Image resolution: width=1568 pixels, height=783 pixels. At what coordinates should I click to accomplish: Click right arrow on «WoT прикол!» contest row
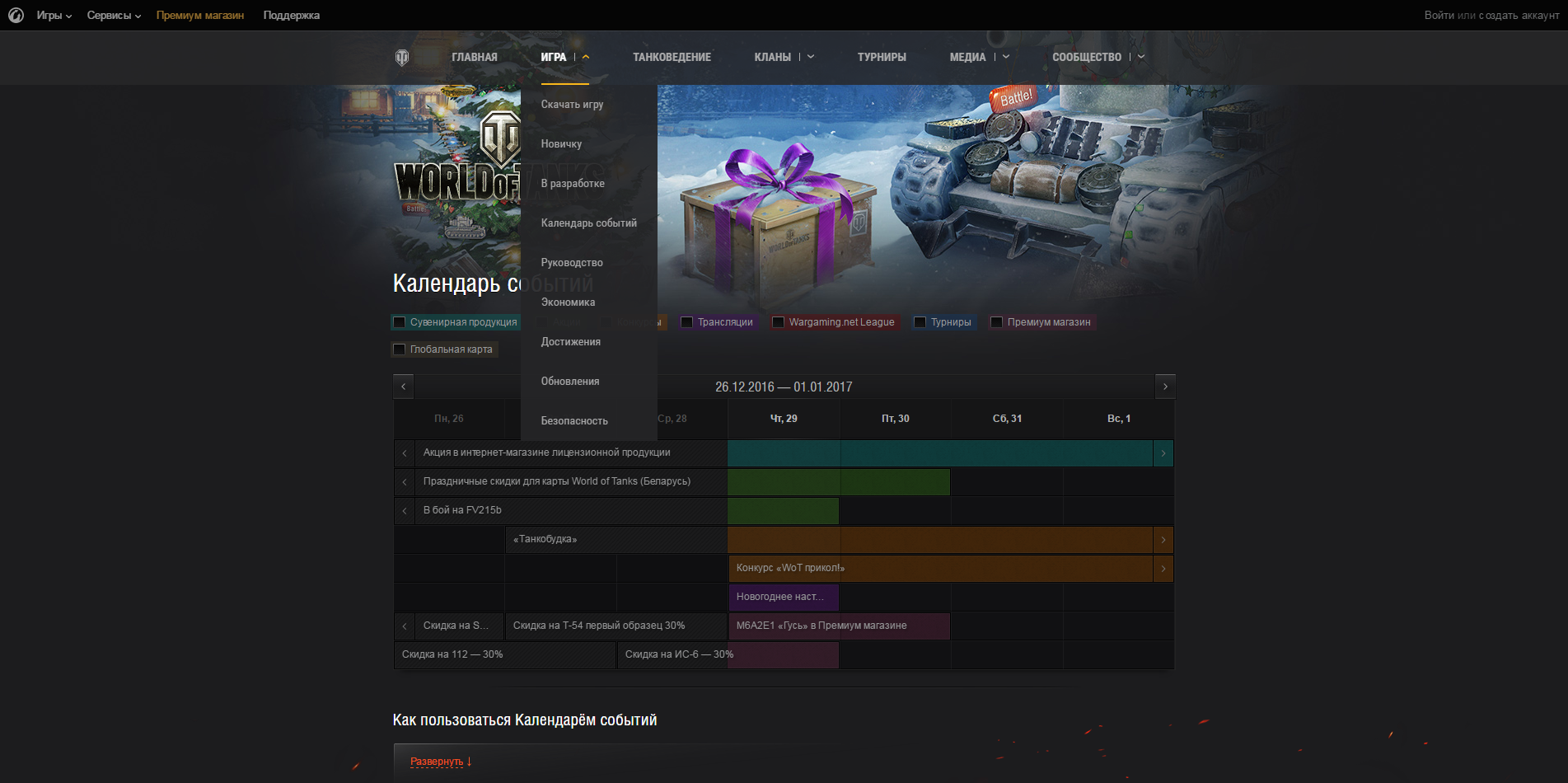1163,569
